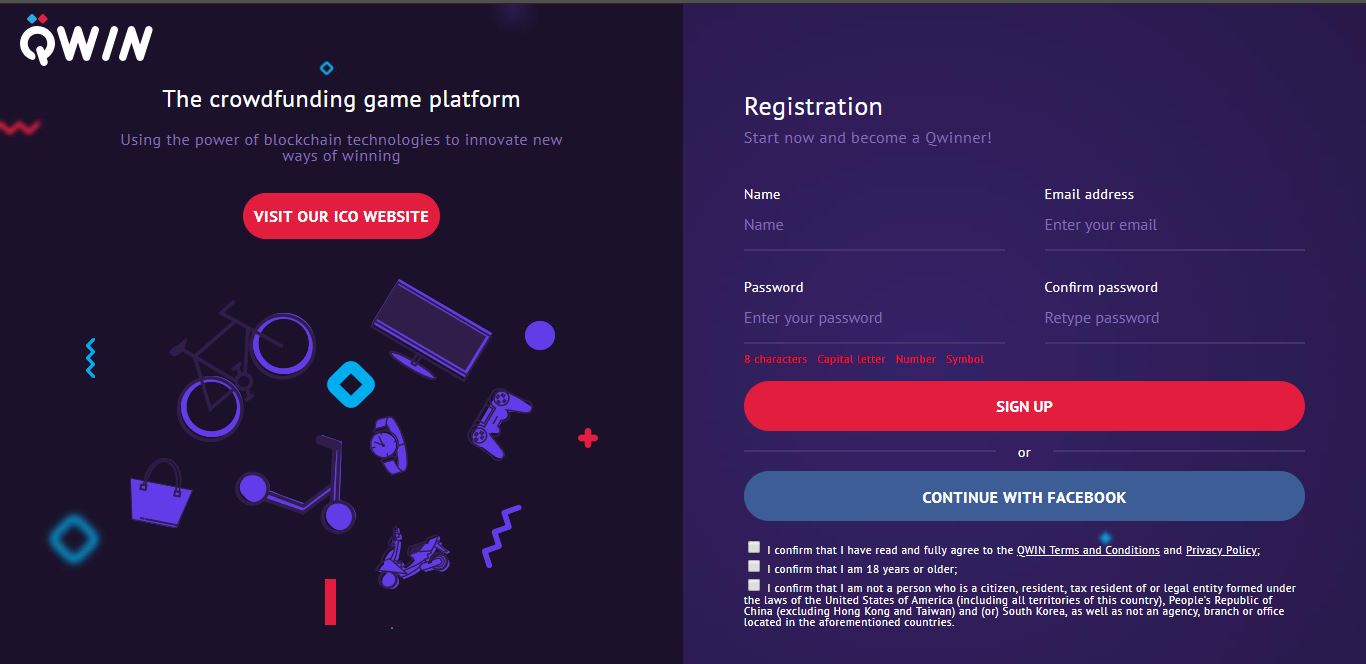Focus the Name input field

[x=874, y=226]
